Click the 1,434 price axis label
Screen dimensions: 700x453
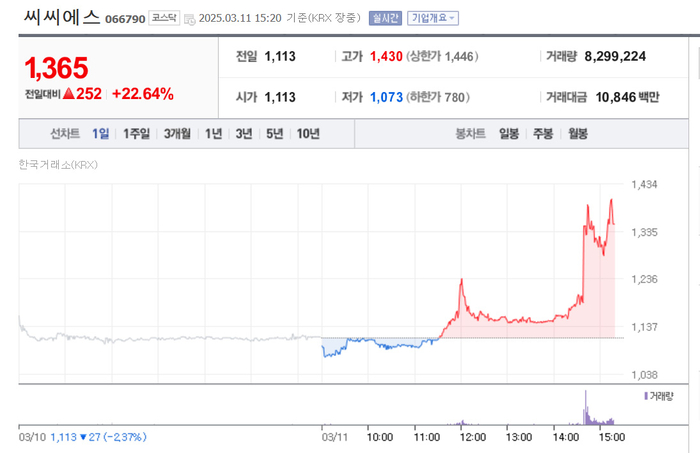coord(644,184)
